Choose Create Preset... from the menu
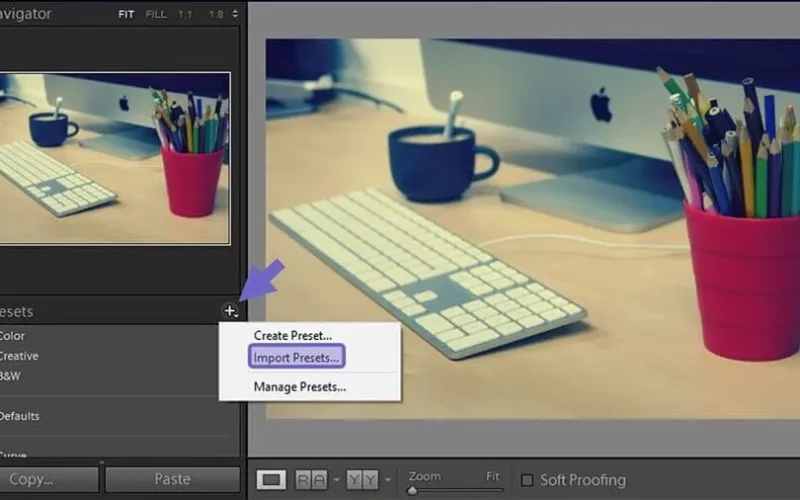 pos(292,335)
